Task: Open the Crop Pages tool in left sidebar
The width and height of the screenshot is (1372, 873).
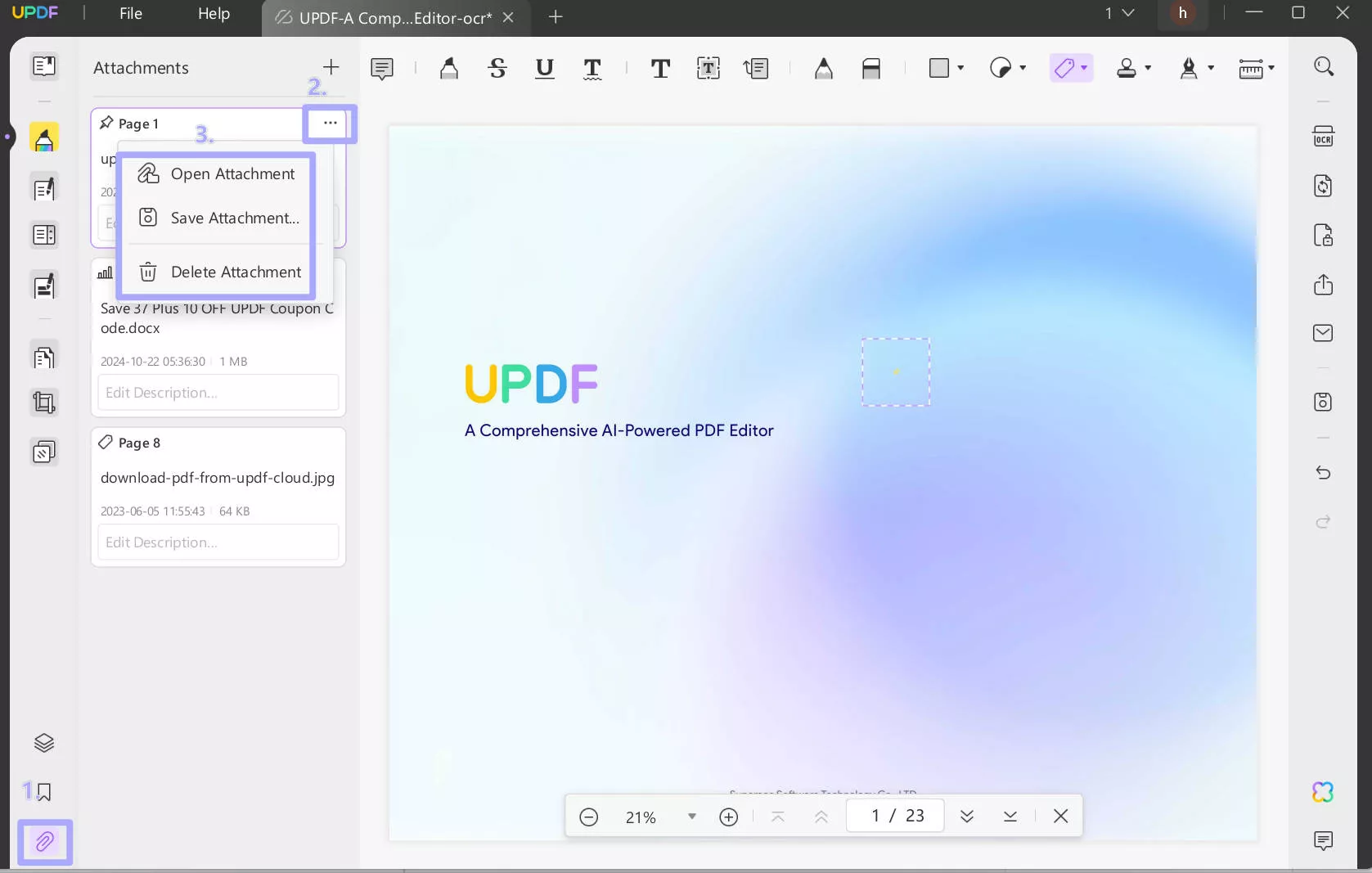Action: [44, 403]
